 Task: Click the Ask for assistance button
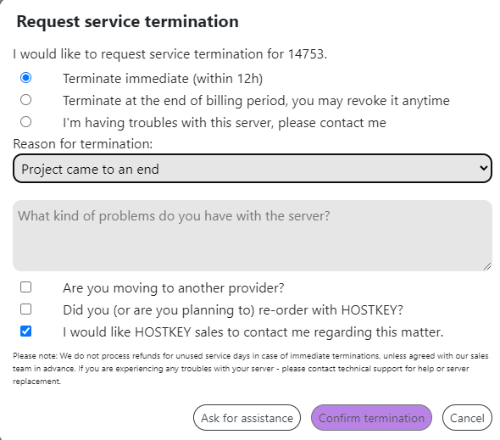point(247,418)
